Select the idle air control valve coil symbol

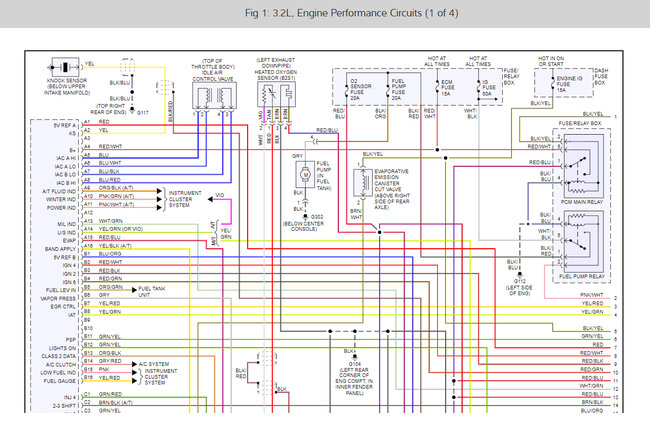(214, 96)
